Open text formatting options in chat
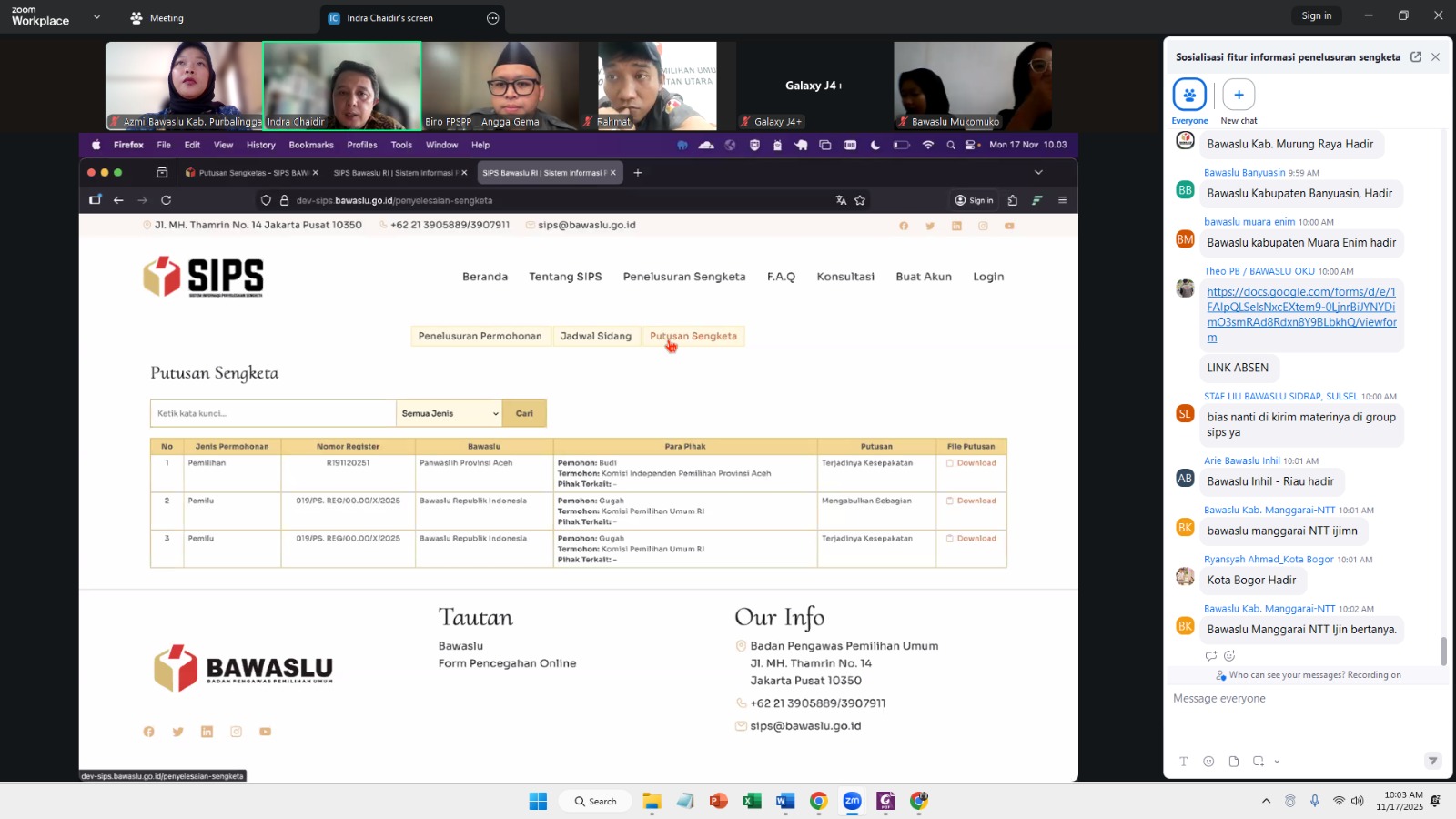This screenshot has width=1456, height=819. point(1183,762)
